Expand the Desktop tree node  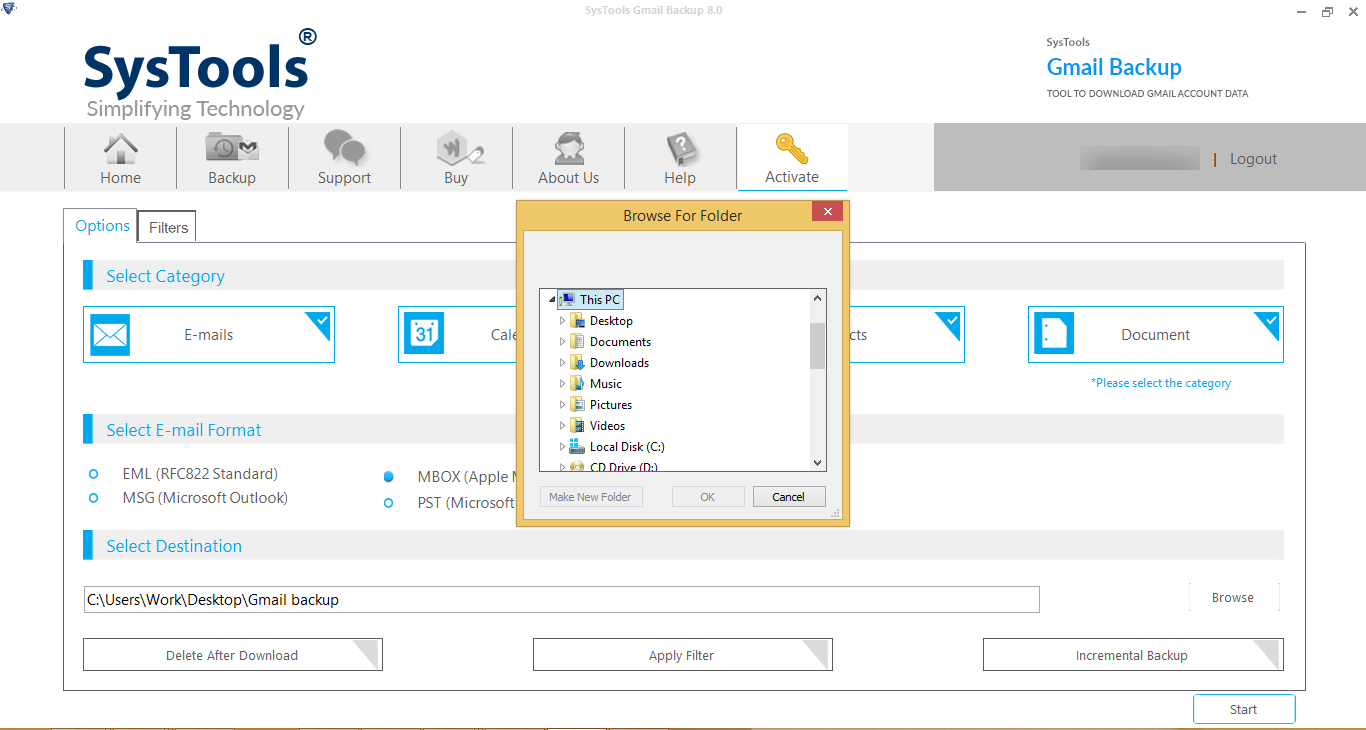pos(562,321)
